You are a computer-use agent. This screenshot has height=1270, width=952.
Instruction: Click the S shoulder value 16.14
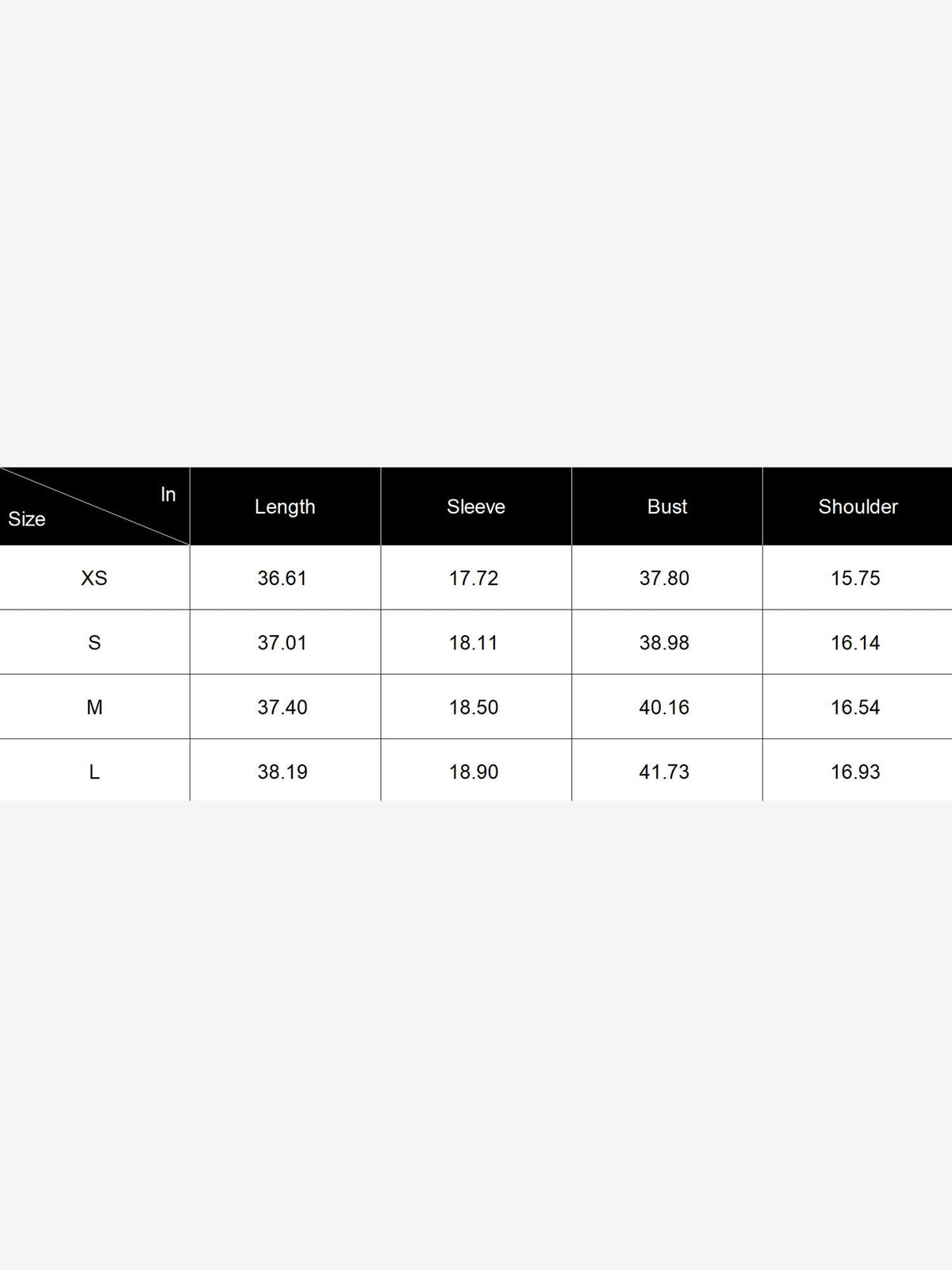pos(855,642)
